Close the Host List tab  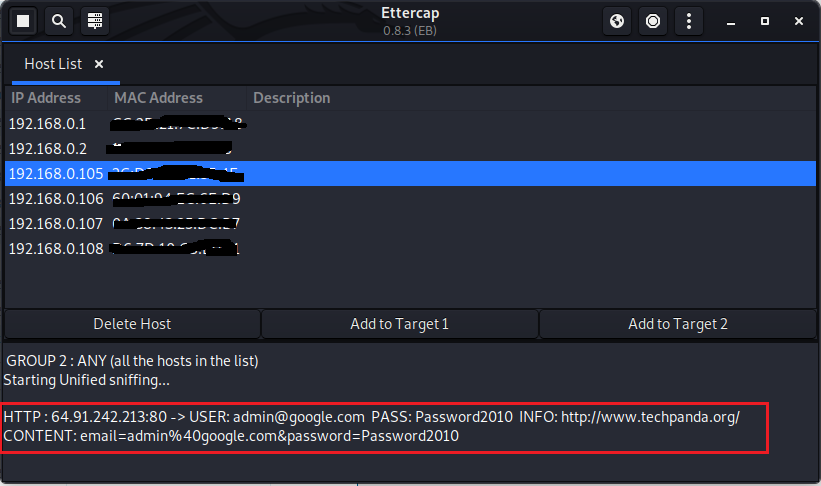point(99,64)
